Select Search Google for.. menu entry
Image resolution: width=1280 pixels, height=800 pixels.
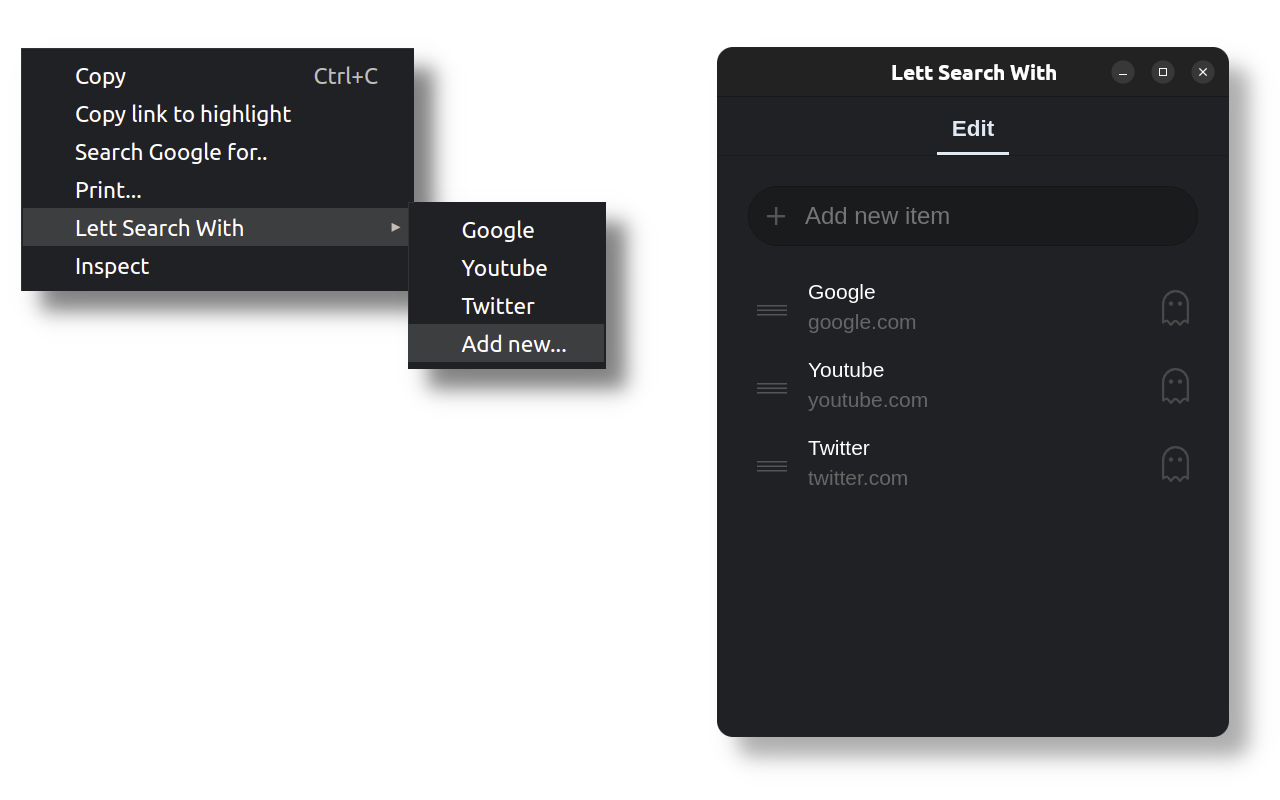171,152
